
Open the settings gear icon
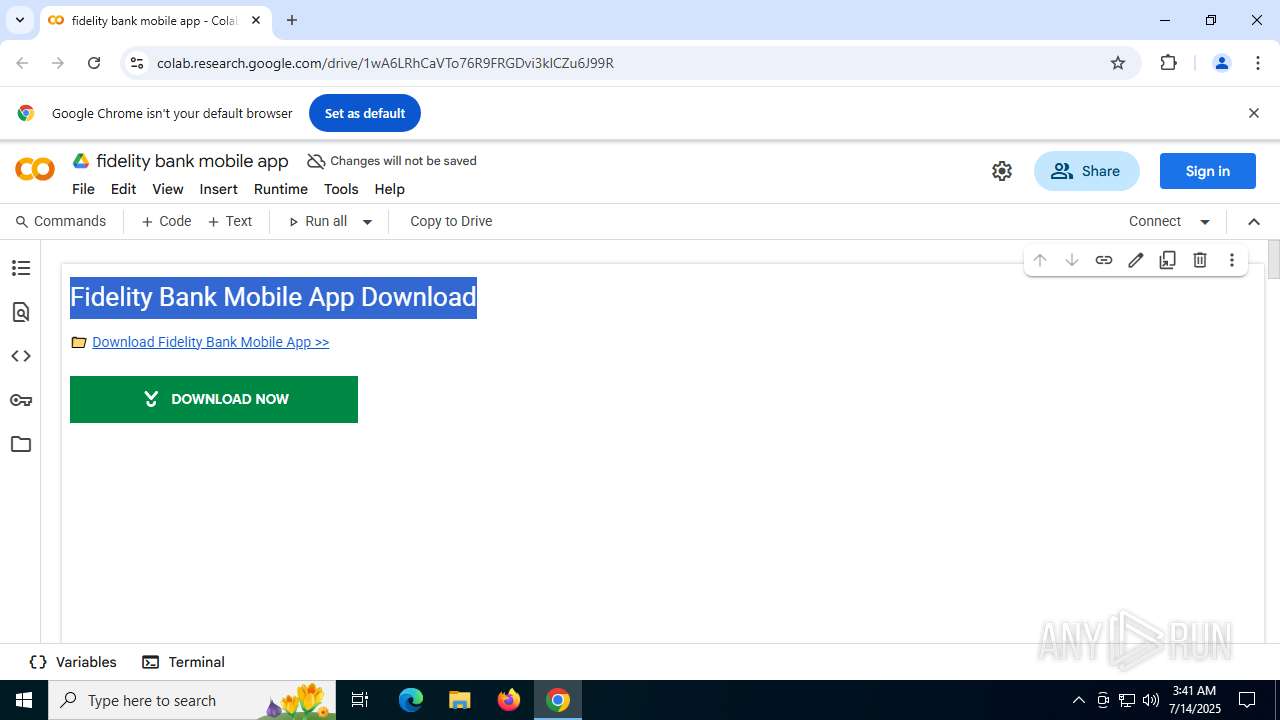tap(1002, 171)
